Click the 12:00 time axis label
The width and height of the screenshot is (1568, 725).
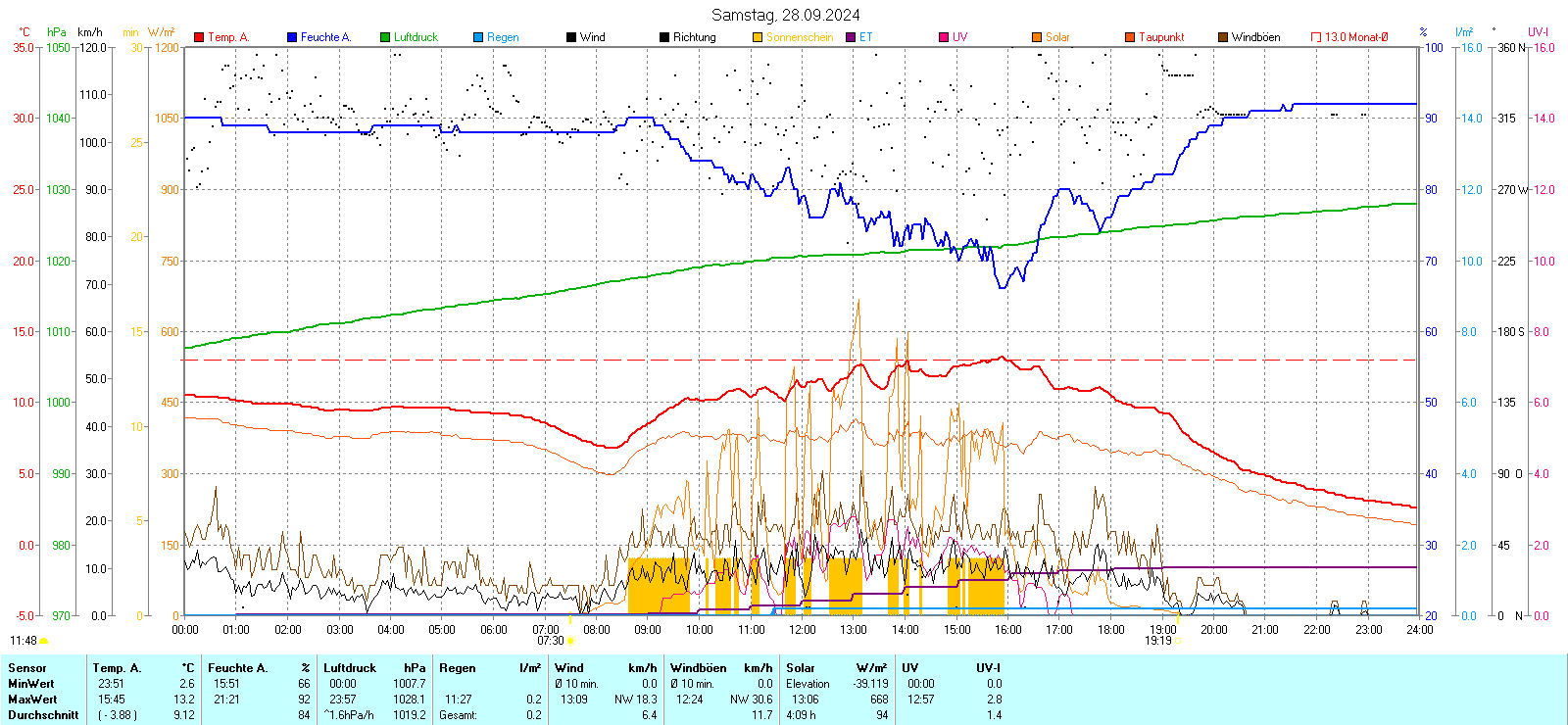tap(802, 630)
